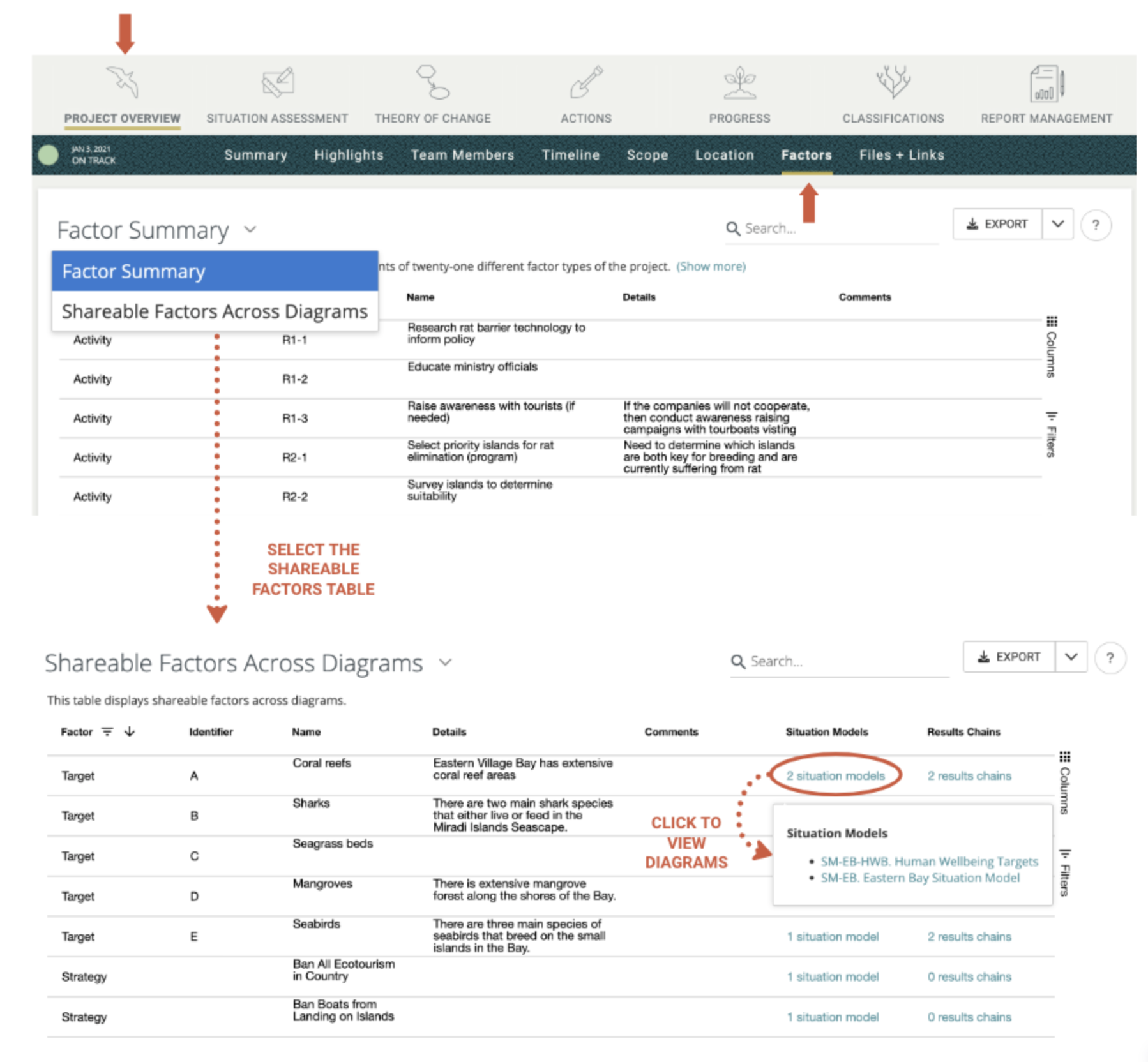Open the Classifications branch icon
This screenshot has width=1148, height=1062.
pos(893,82)
